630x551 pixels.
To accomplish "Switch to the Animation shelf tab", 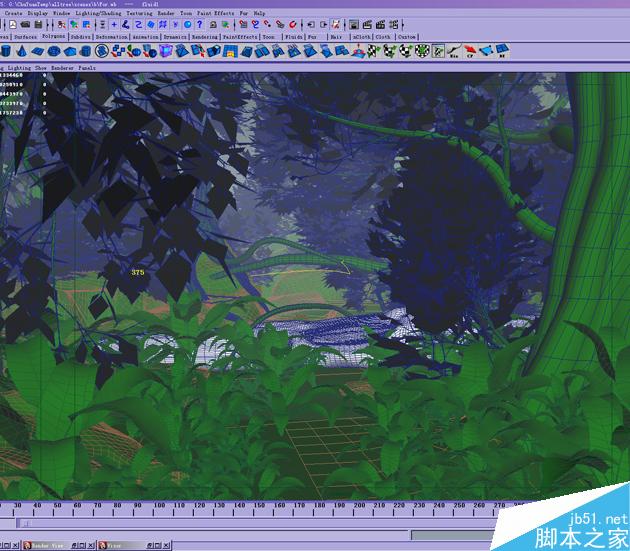I will click(145, 37).
